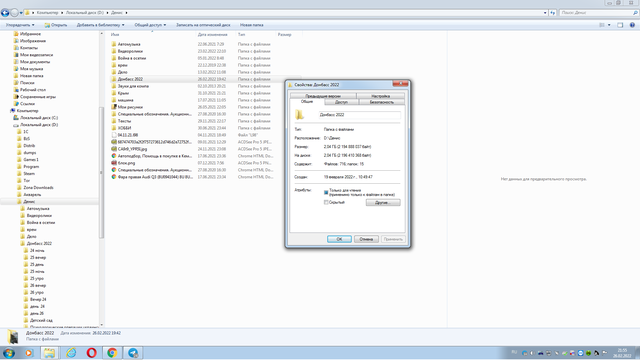This screenshot has height=360, width=640.
Task: Select the ХОББИ folder in file list
Action: [124, 128]
